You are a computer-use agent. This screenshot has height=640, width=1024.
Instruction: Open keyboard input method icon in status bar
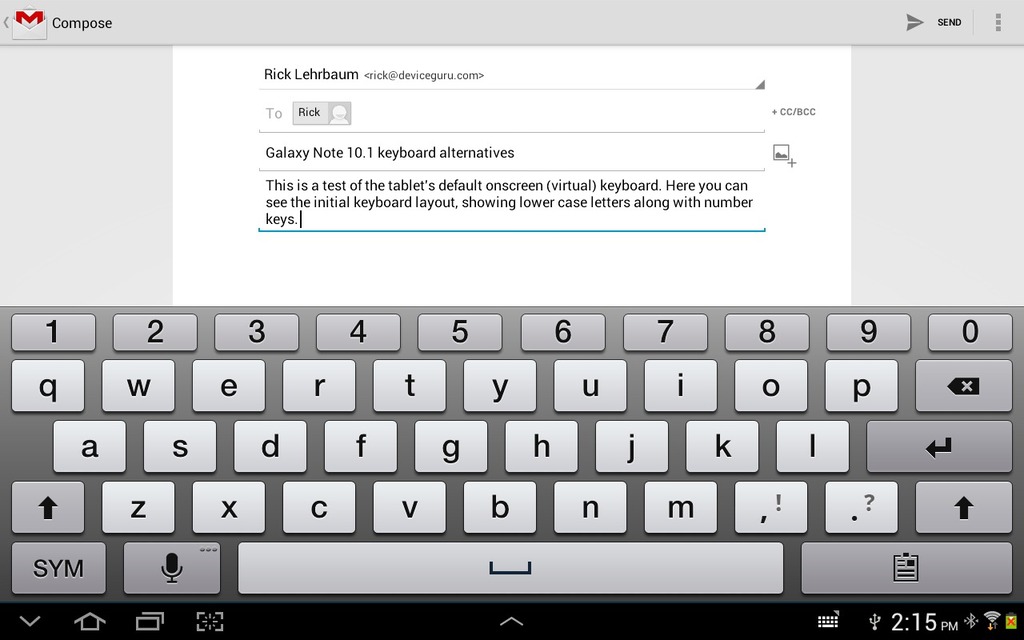pos(829,620)
